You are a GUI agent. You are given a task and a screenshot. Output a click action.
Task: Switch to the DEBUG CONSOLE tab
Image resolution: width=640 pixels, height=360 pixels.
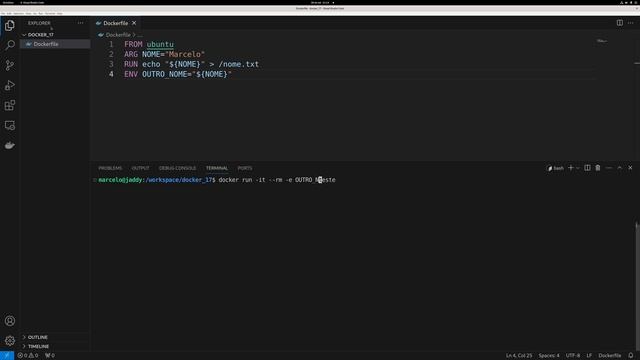(x=178, y=168)
